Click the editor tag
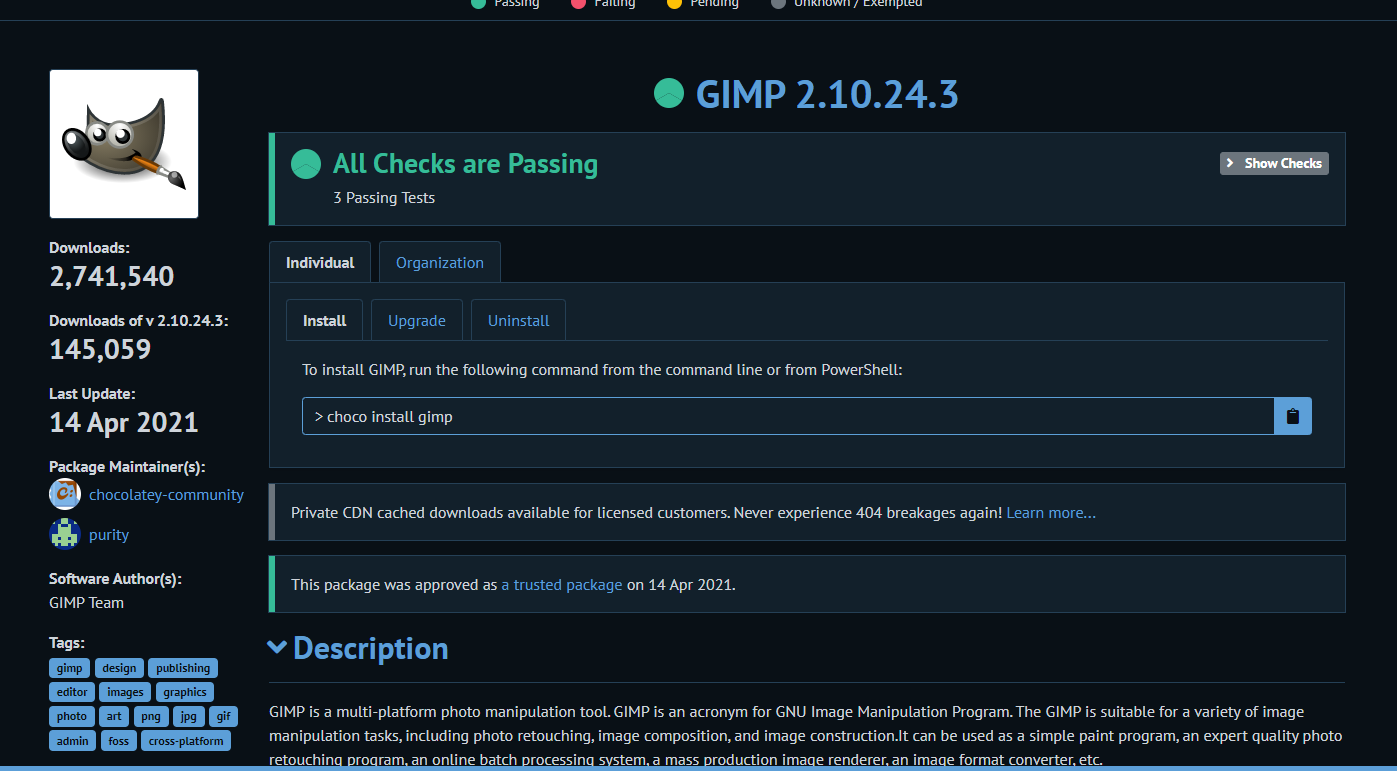 72,691
